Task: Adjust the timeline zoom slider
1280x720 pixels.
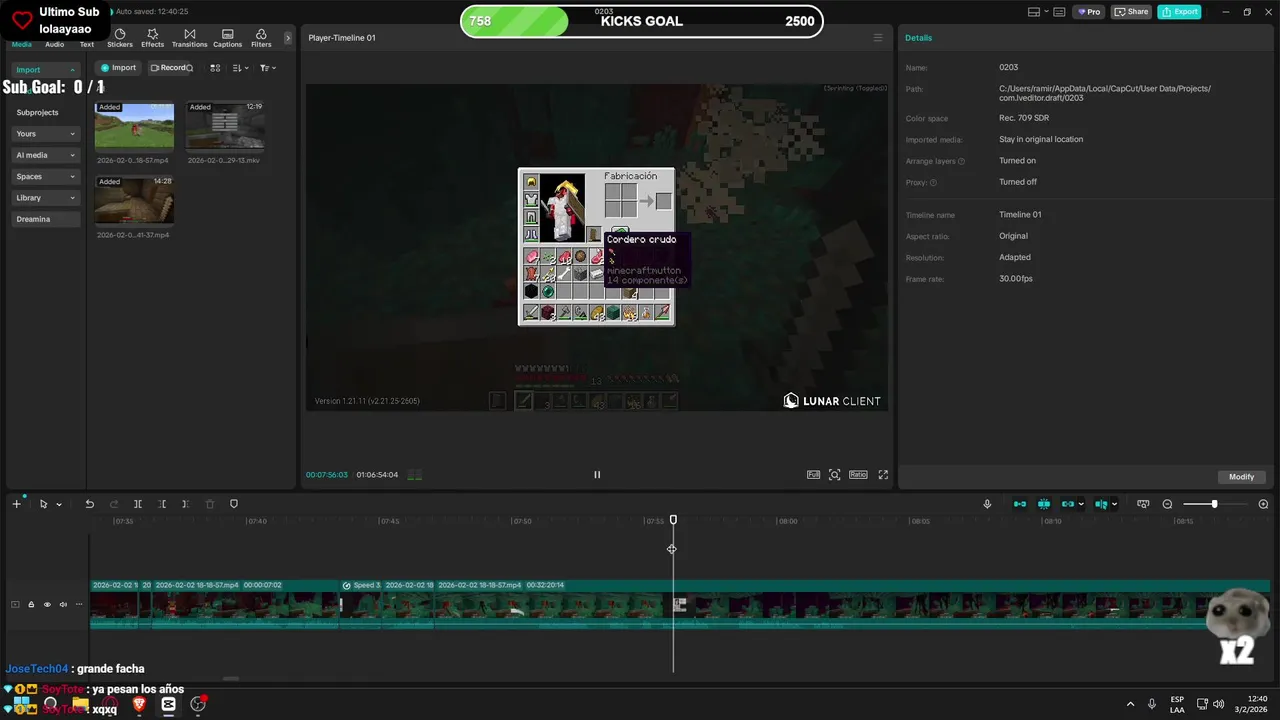Action: click(x=1214, y=504)
